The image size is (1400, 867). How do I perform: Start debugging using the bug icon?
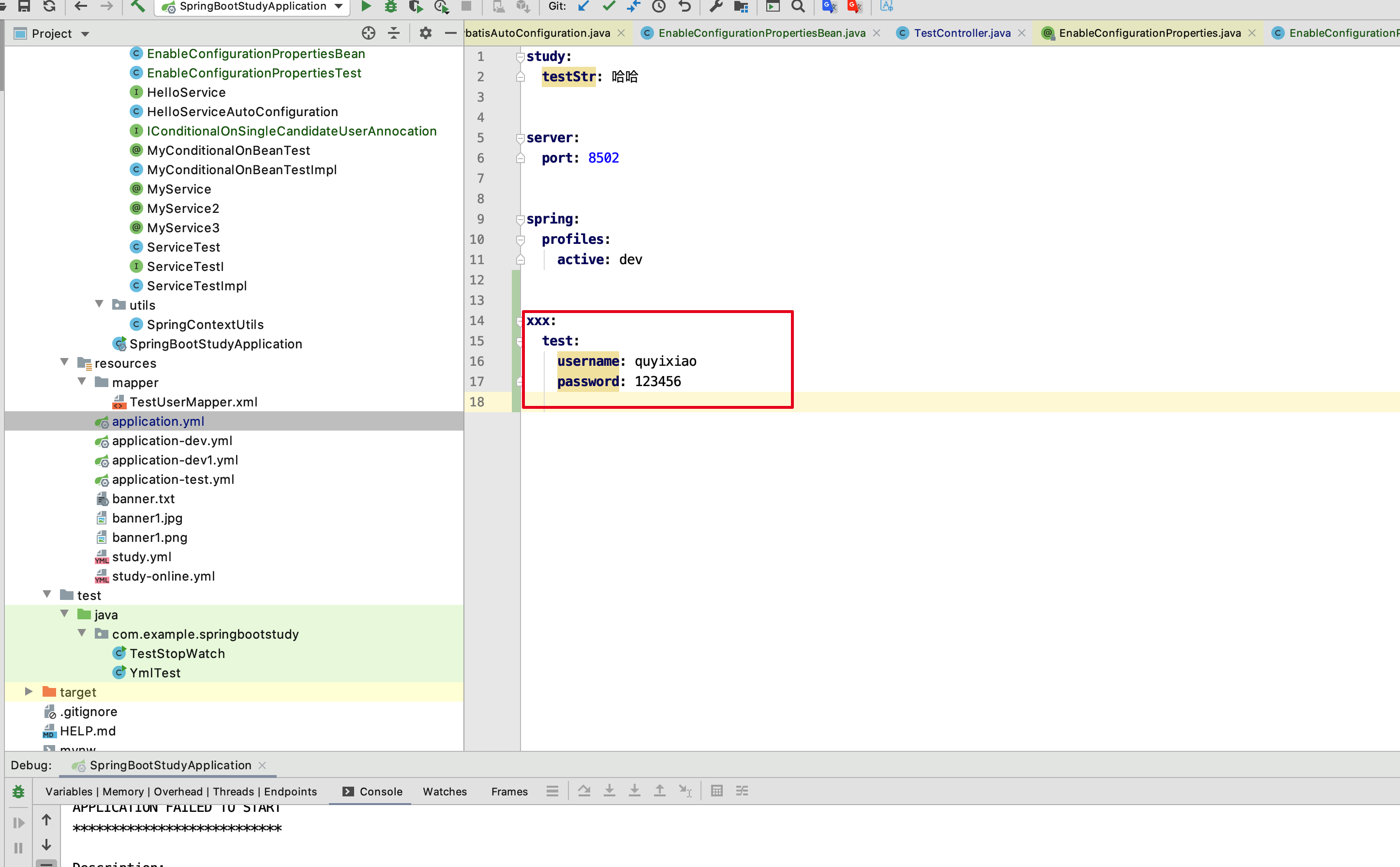point(390,7)
